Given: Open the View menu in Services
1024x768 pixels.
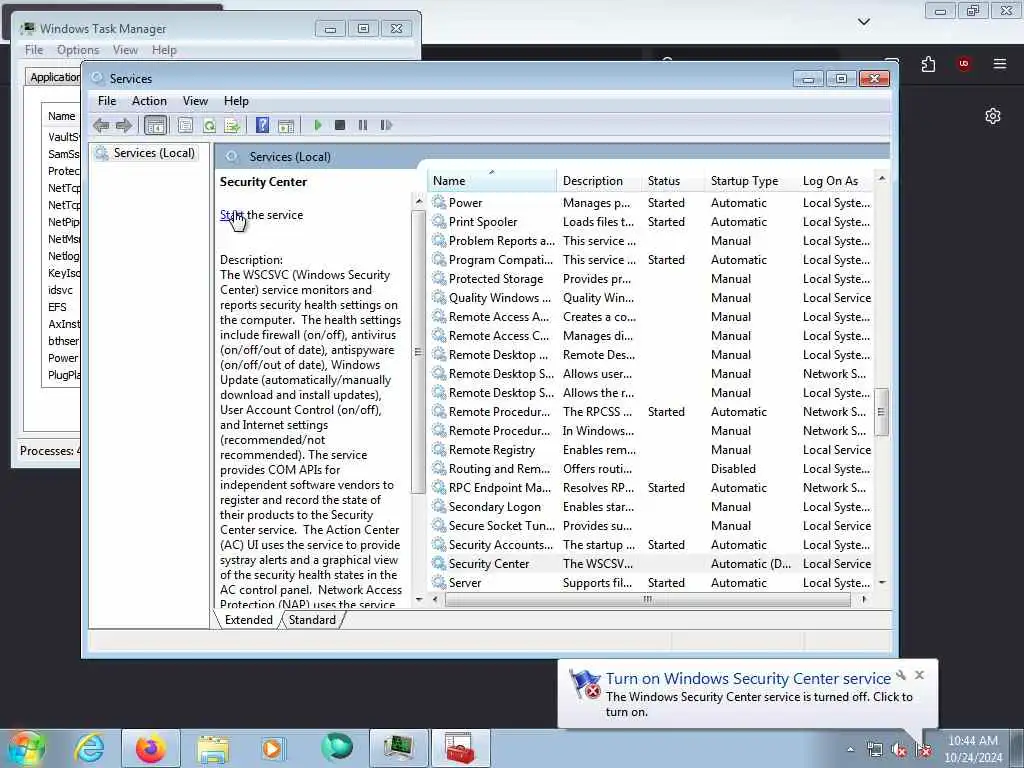Looking at the screenshot, I should [195, 101].
